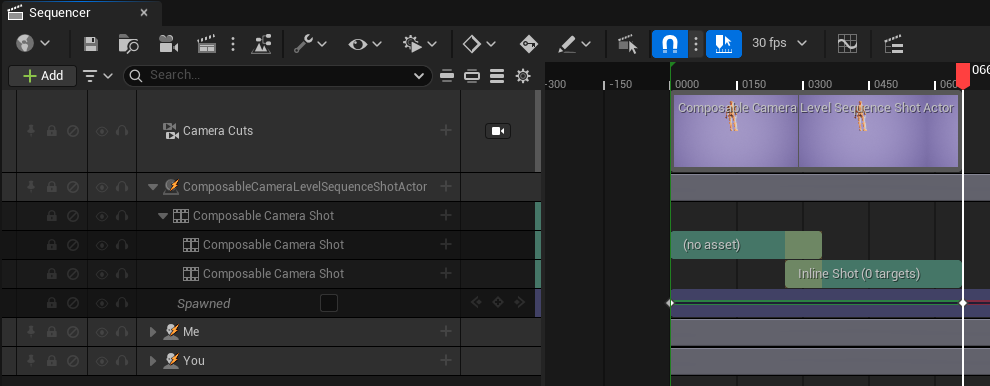990x386 pixels.
Task: Toggle eye visibility of Camera Cuts track
Action: click(102, 131)
